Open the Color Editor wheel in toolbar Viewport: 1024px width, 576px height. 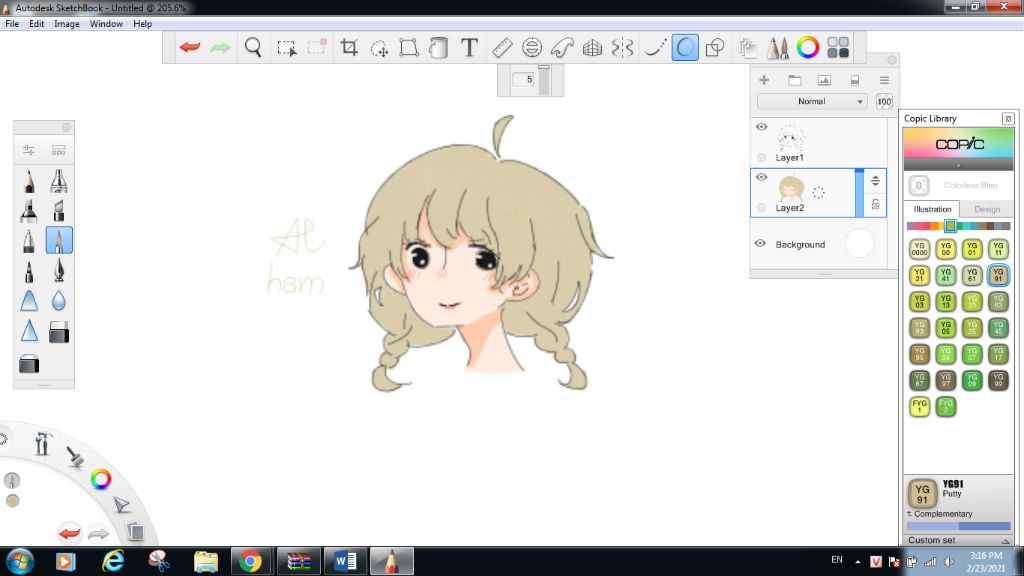pos(808,48)
